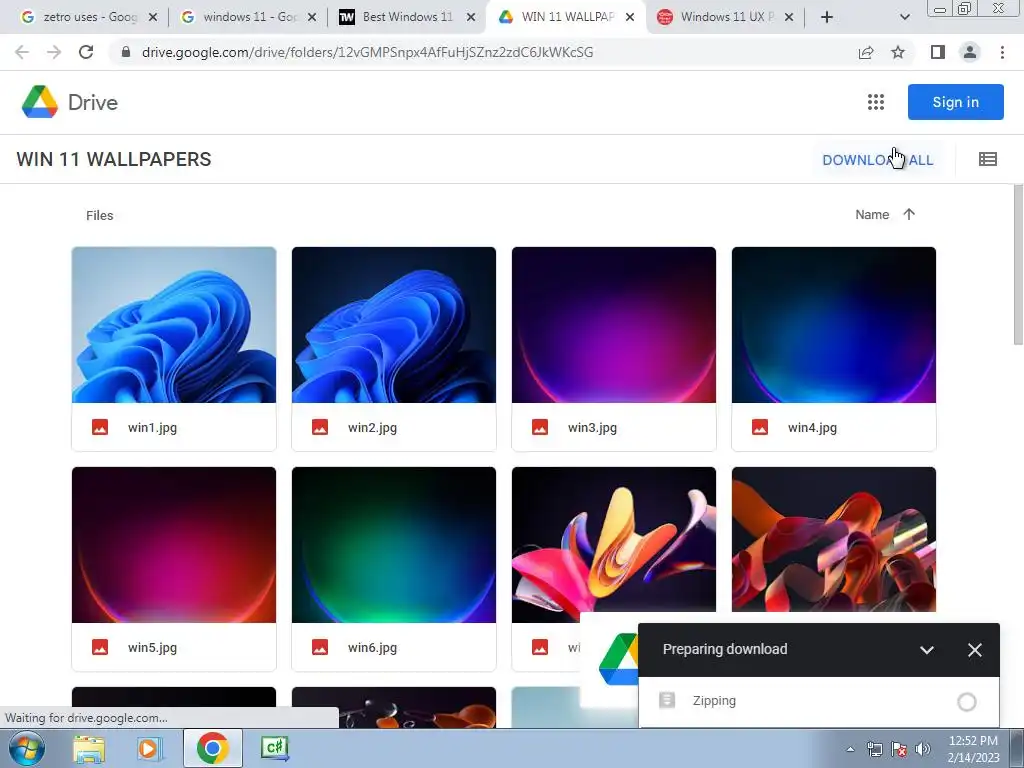
Task: Open the win5.jpg red glow thumbnail
Action: 174,545
